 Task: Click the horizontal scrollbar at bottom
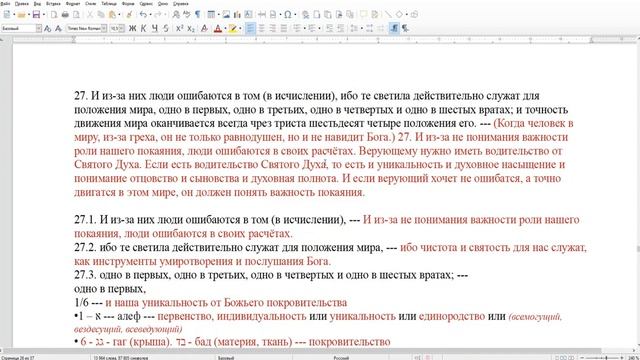point(301,351)
